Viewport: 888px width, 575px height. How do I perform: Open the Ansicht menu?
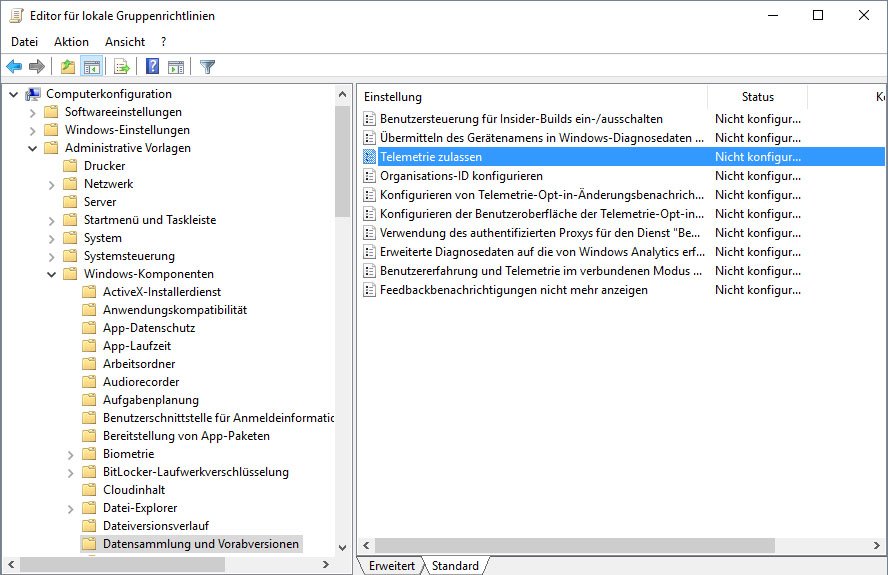[125, 42]
